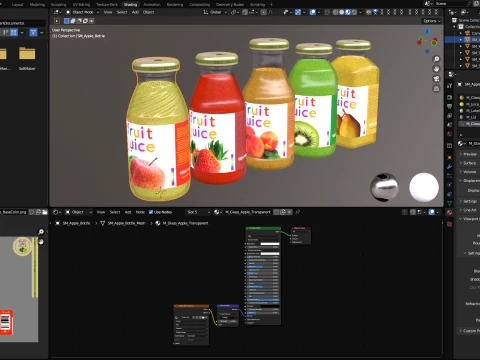Open the Scene properties tab

(x=449, y=125)
